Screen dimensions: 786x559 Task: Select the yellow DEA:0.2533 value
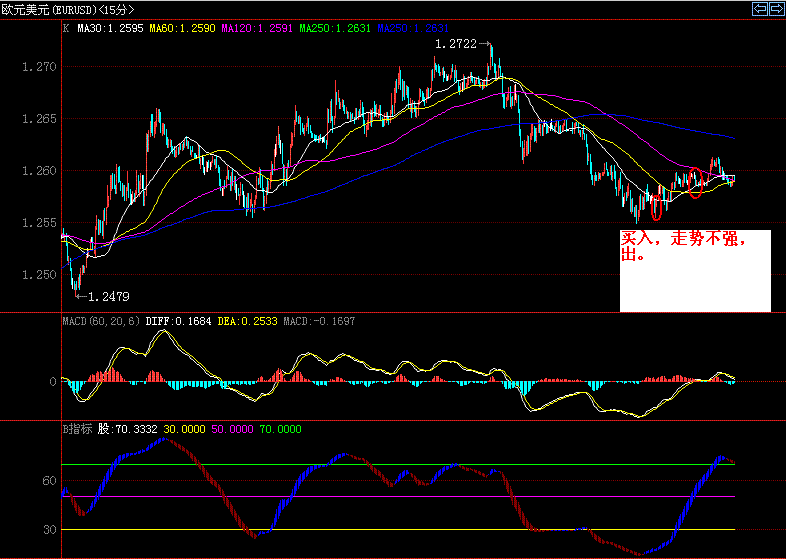click(x=247, y=321)
